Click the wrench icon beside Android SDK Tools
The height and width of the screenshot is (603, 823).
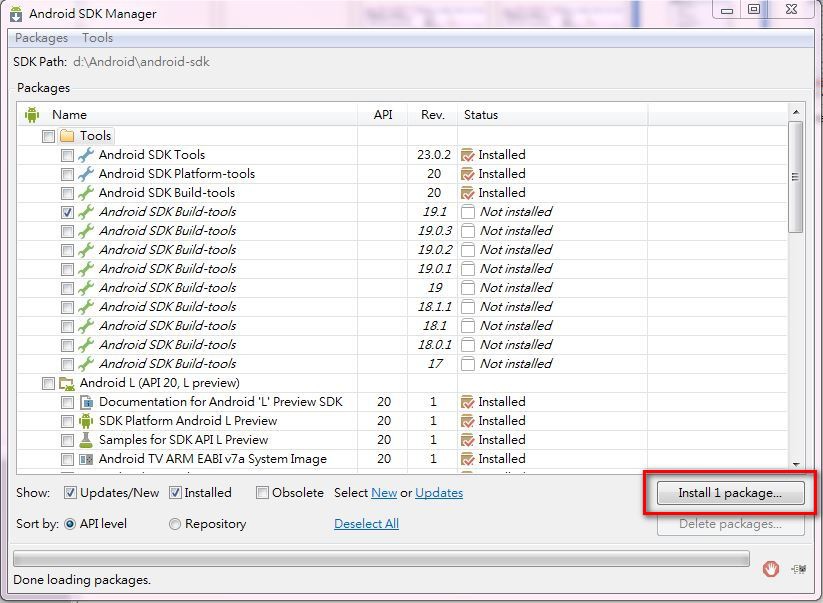pyautogui.click(x=86, y=155)
